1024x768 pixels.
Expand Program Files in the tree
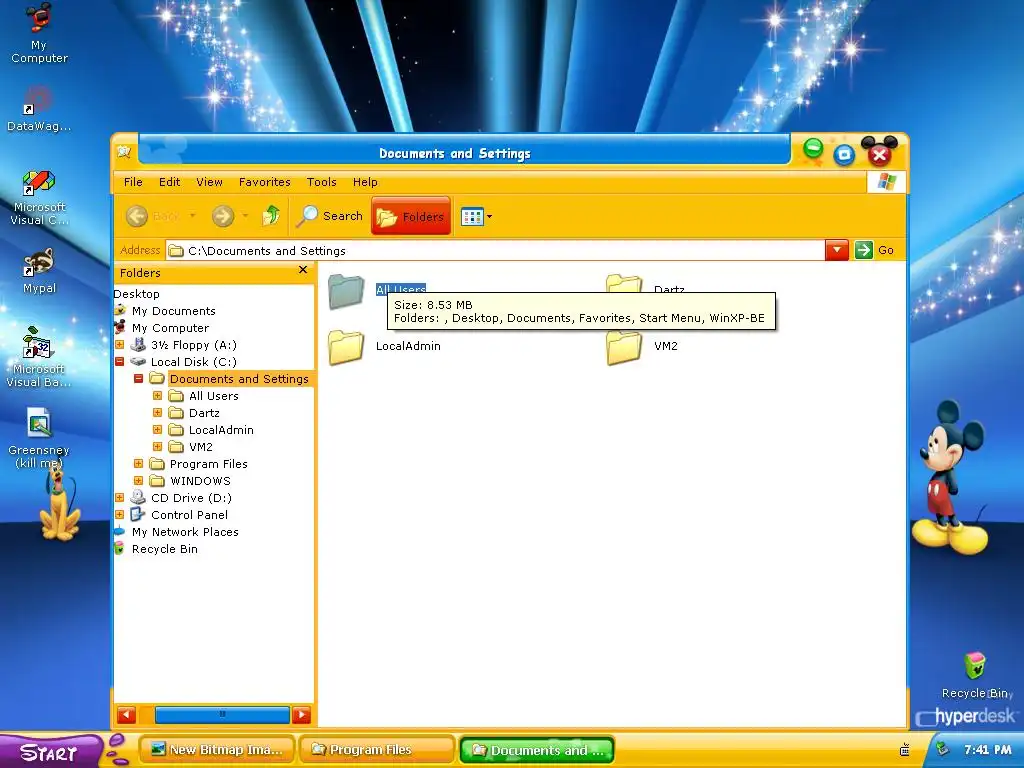coord(138,463)
